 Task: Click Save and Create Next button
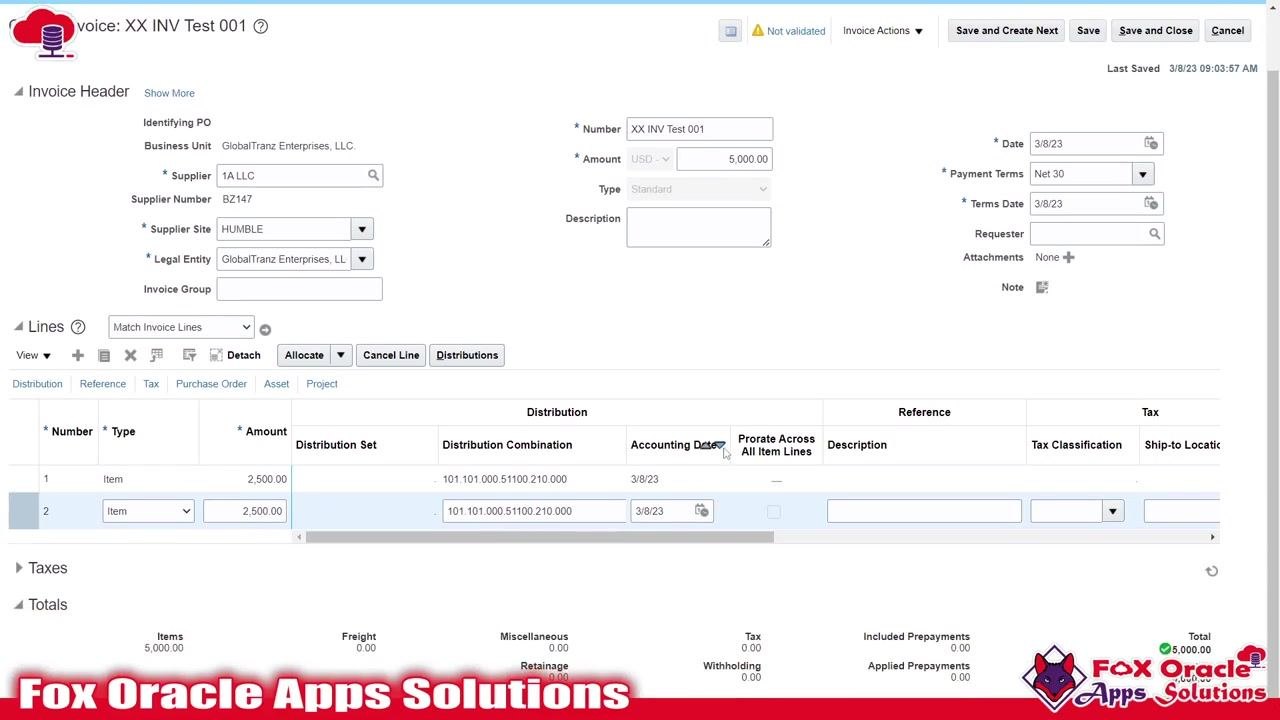tap(1007, 31)
